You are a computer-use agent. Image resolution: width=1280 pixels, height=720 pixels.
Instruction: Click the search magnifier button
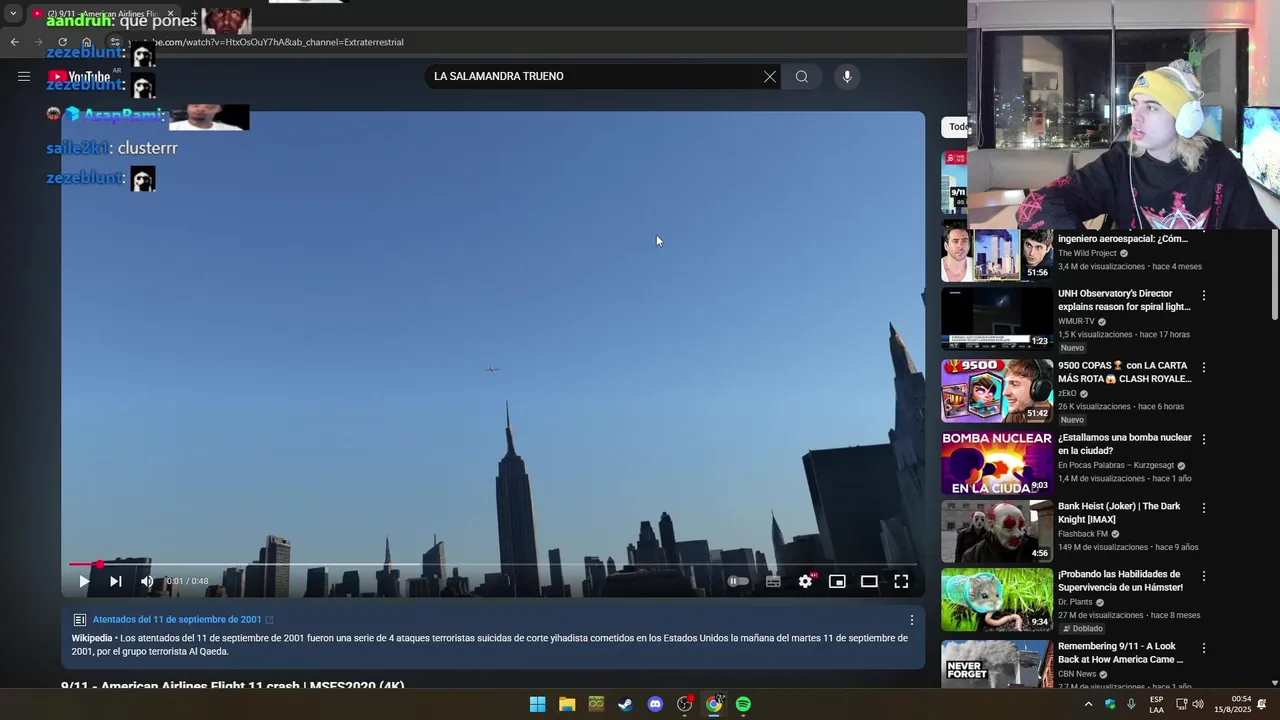802,76
